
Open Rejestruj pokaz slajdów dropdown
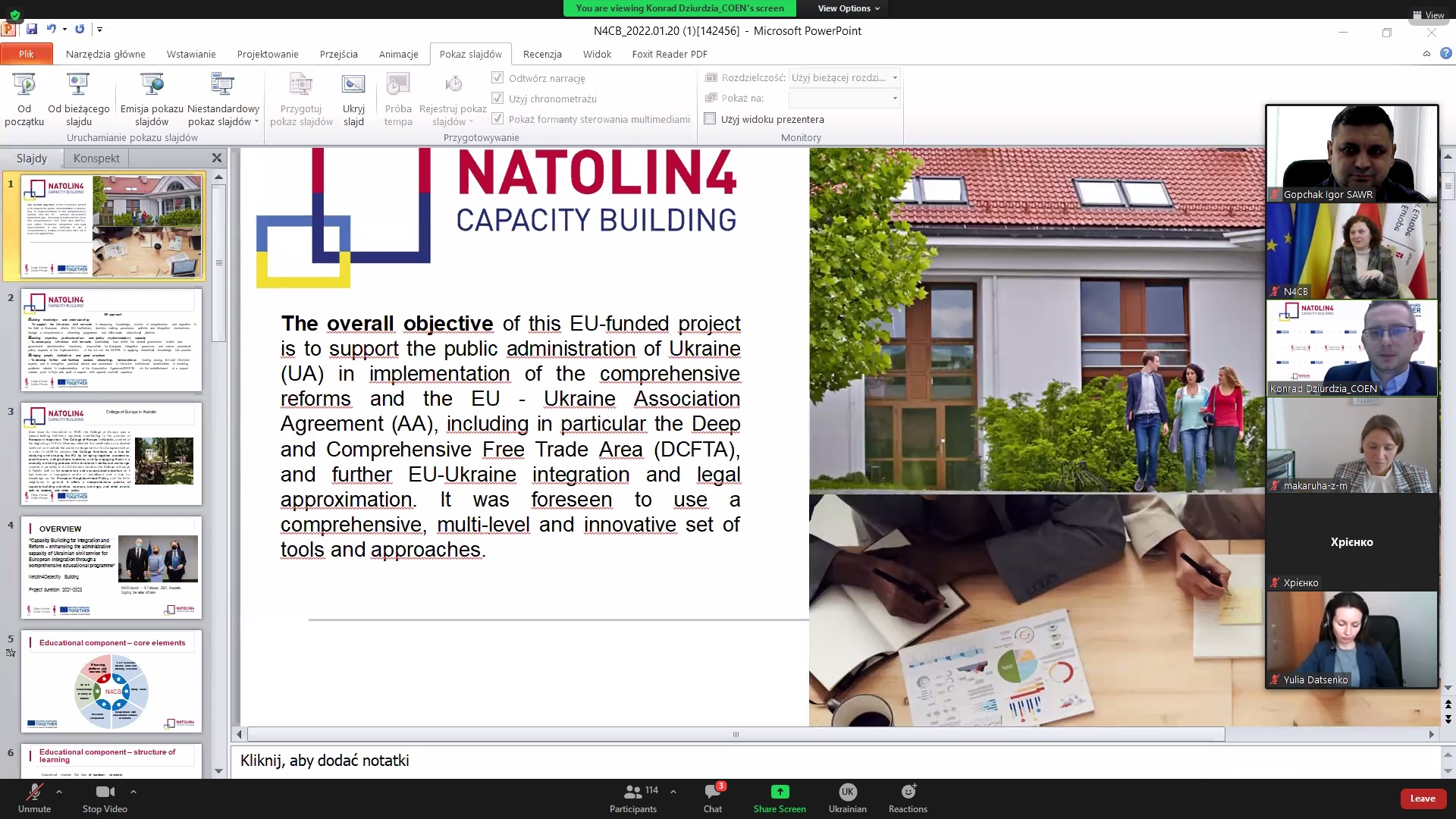[453, 99]
